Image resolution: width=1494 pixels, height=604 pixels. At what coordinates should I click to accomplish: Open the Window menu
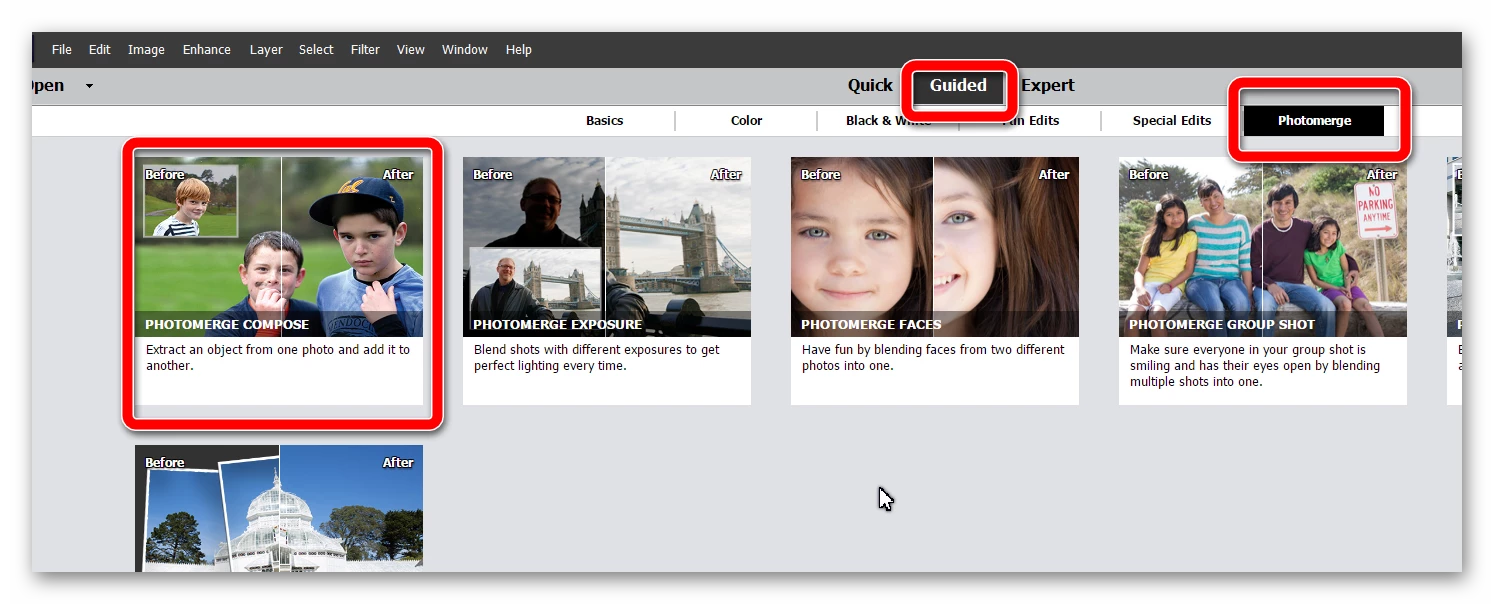click(x=465, y=50)
